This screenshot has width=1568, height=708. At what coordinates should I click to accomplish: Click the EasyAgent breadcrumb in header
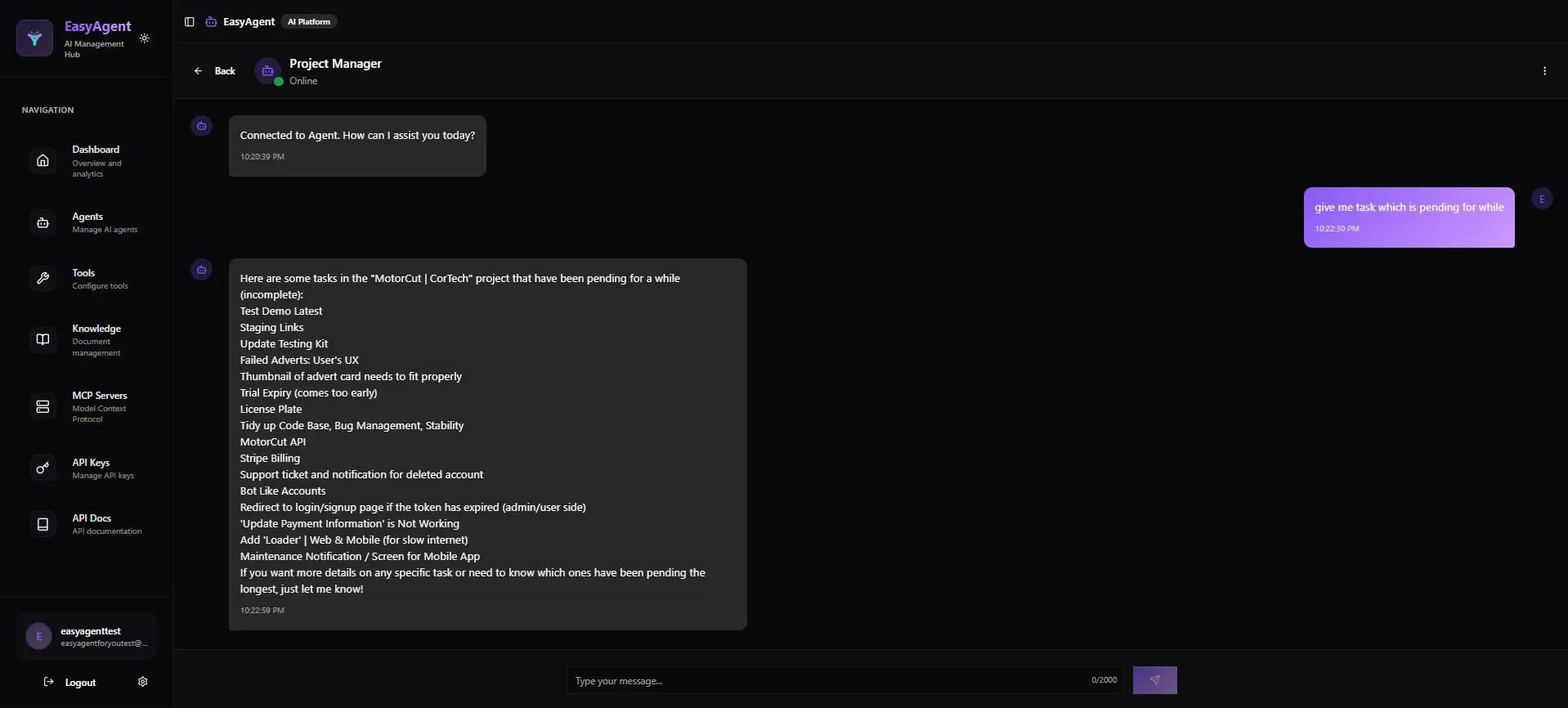(x=249, y=22)
